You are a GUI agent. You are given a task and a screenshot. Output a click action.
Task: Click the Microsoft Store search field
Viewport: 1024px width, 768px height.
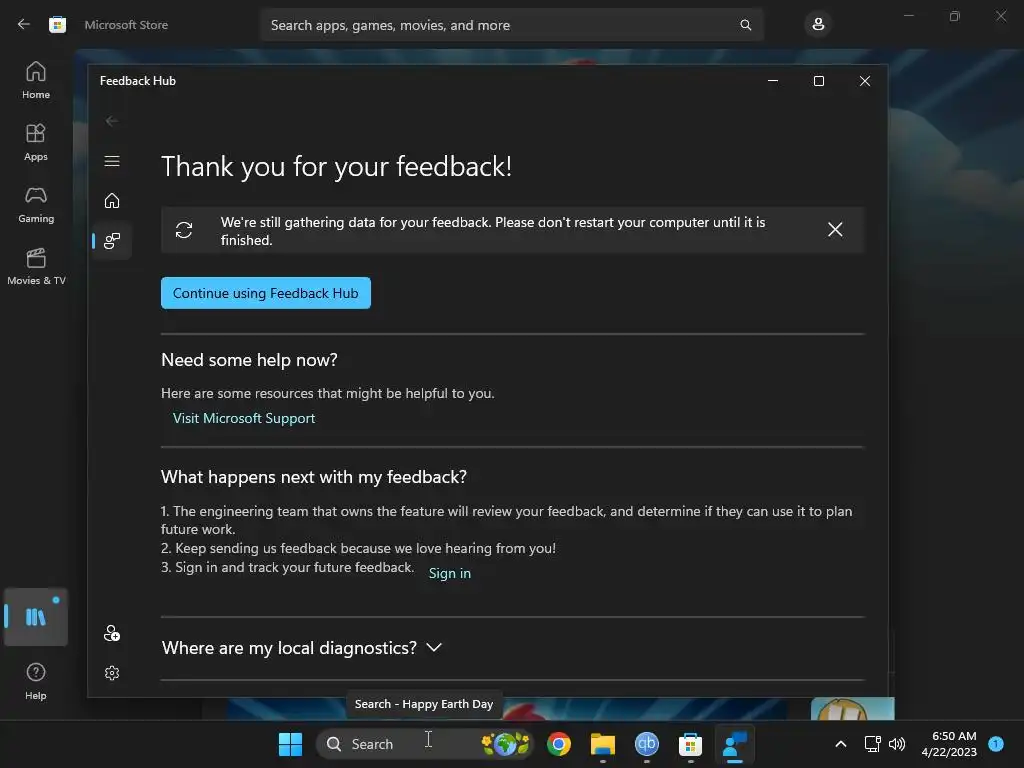pyautogui.click(x=512, y=25)
